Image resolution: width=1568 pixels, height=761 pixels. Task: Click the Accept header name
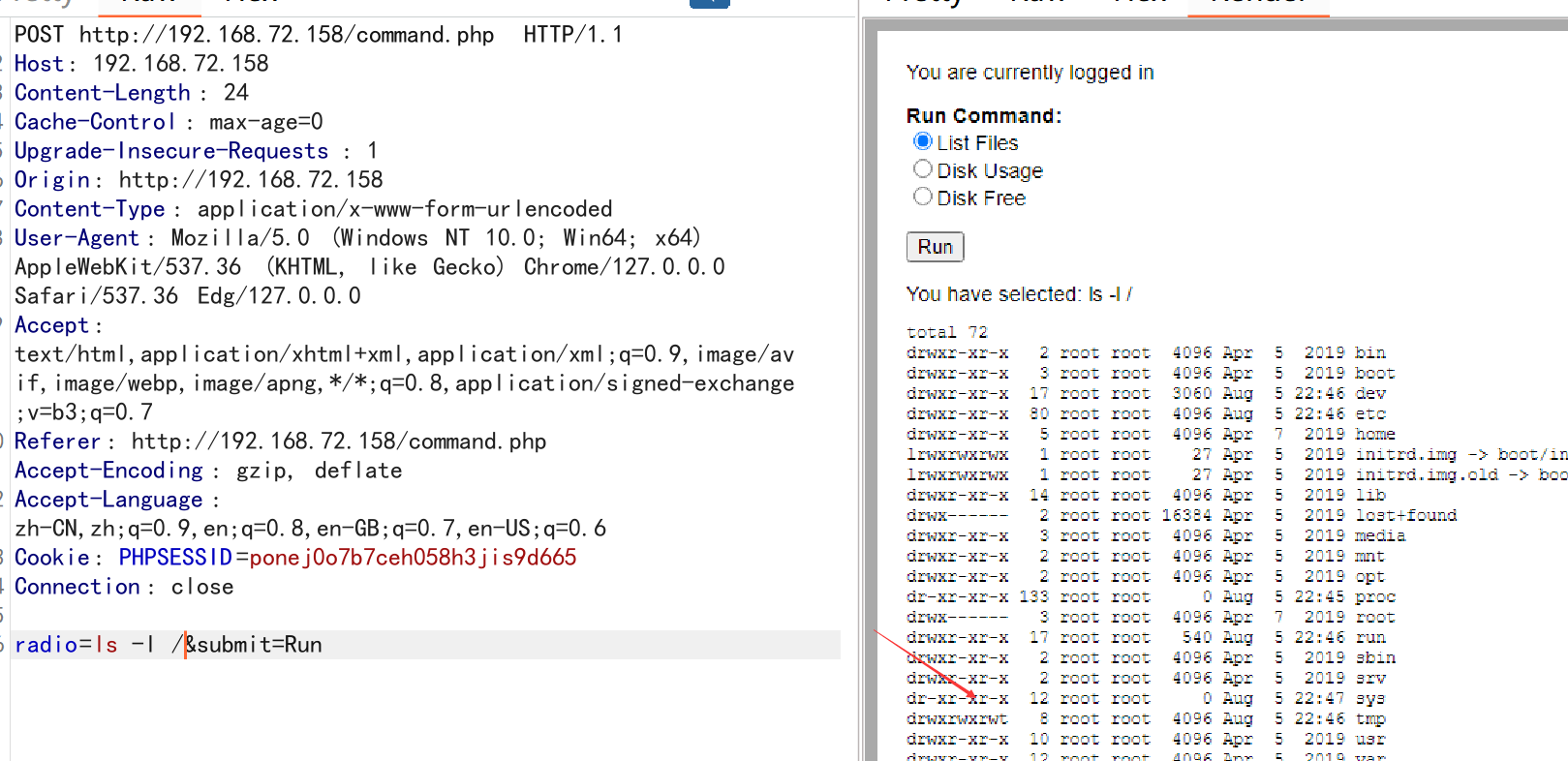[52, 325]
